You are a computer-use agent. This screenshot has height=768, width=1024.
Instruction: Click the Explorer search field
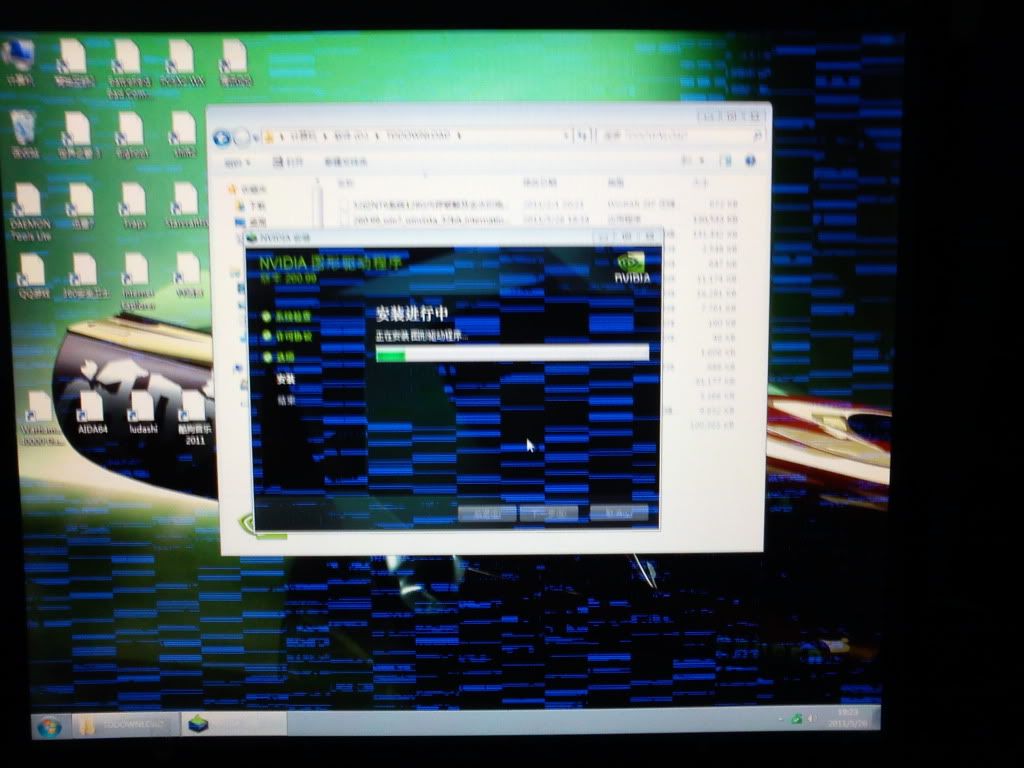682,135
